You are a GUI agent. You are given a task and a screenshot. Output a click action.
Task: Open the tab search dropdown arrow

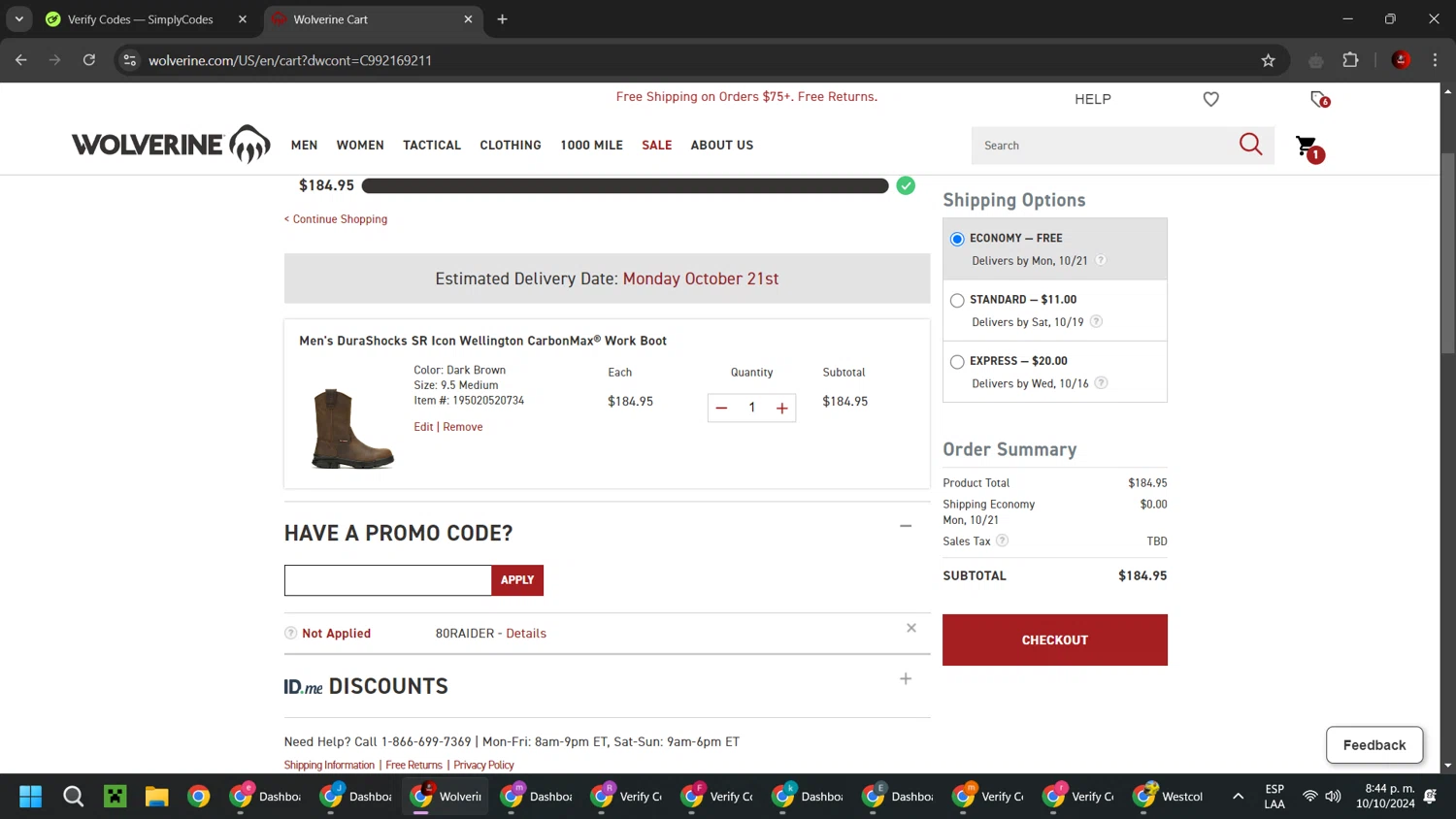(x=18, y=19)
